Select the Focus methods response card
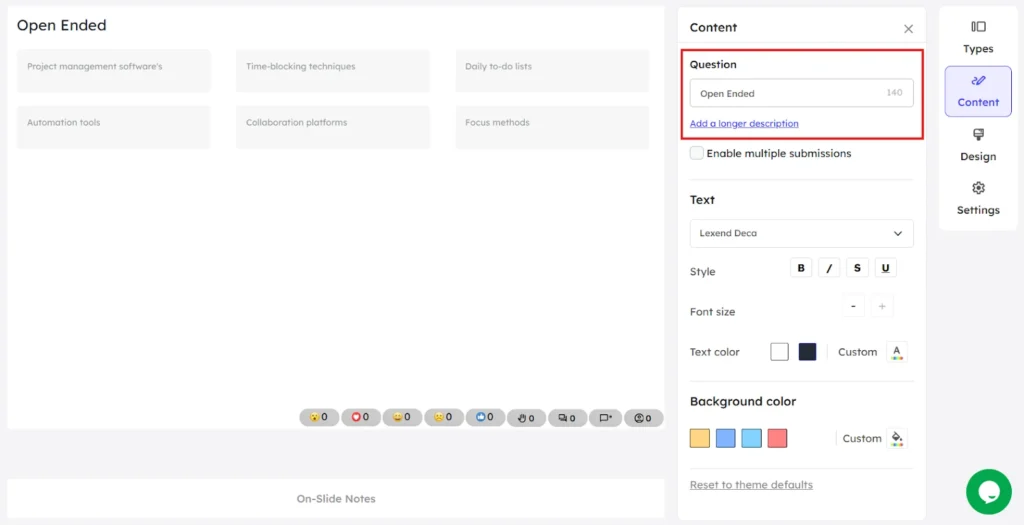This screenshot has height=525, width=1024. click(552, 127)
